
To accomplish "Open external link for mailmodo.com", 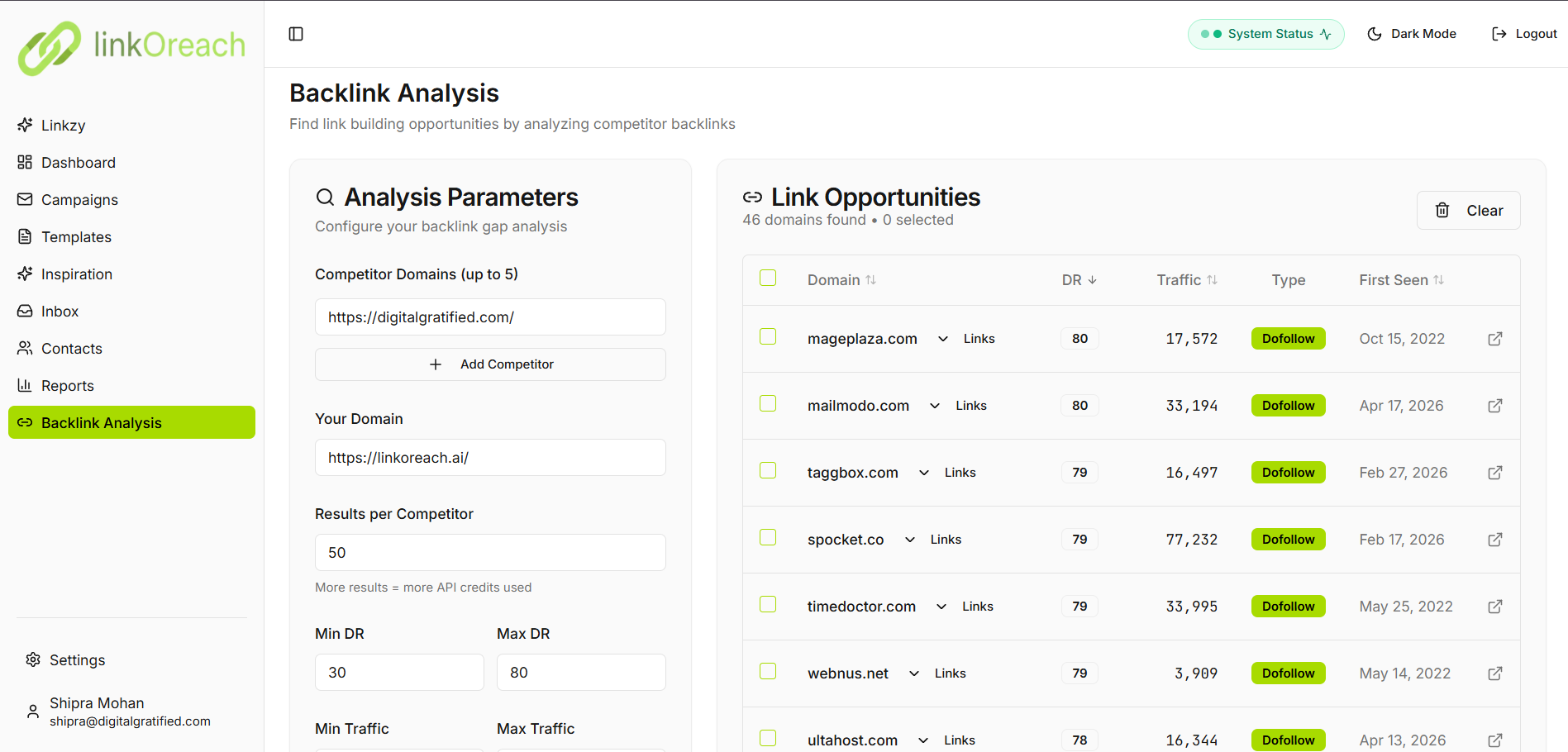I will pos(1494,406).
